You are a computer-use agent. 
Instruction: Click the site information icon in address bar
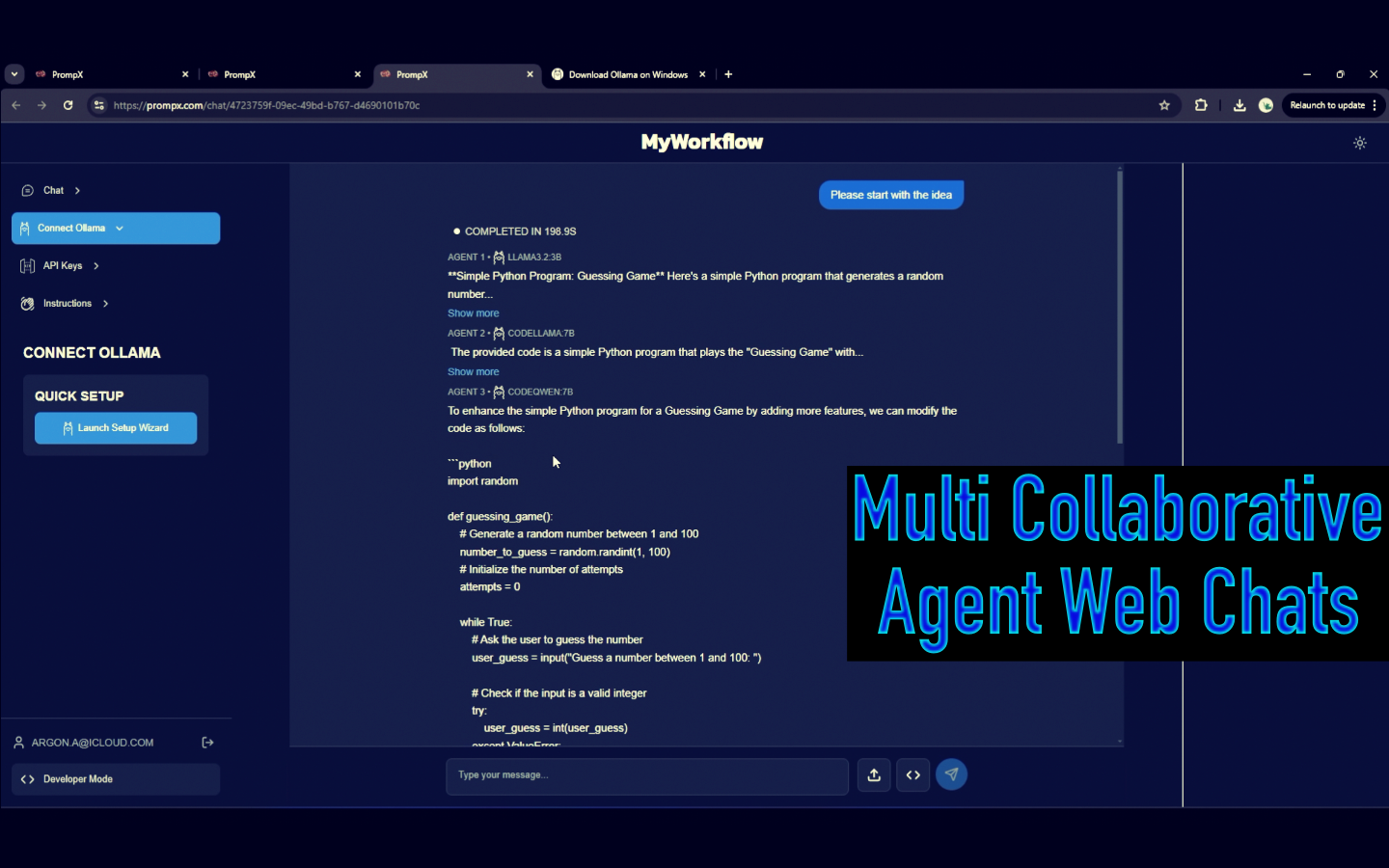tap(98, 106)
